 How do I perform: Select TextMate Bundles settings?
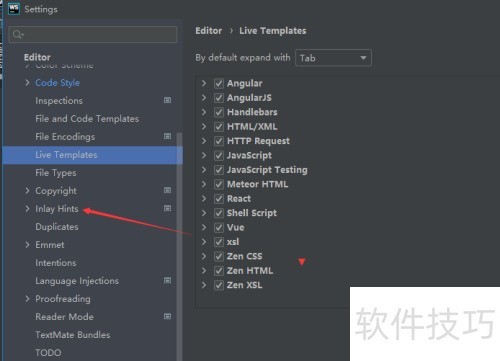pos(73,335)
